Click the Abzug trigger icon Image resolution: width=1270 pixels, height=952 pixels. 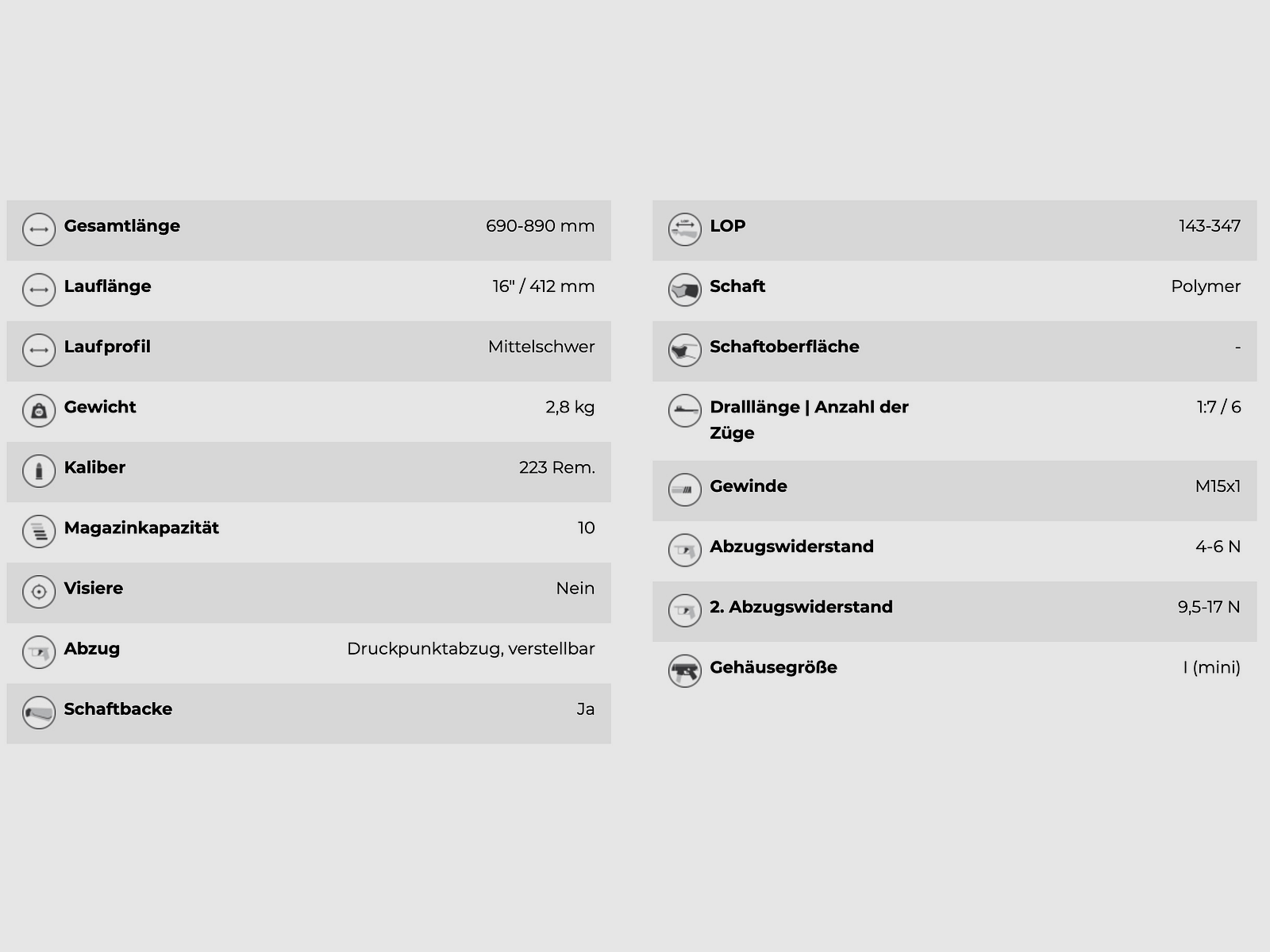pyautogui.click(x=39, y=652)
